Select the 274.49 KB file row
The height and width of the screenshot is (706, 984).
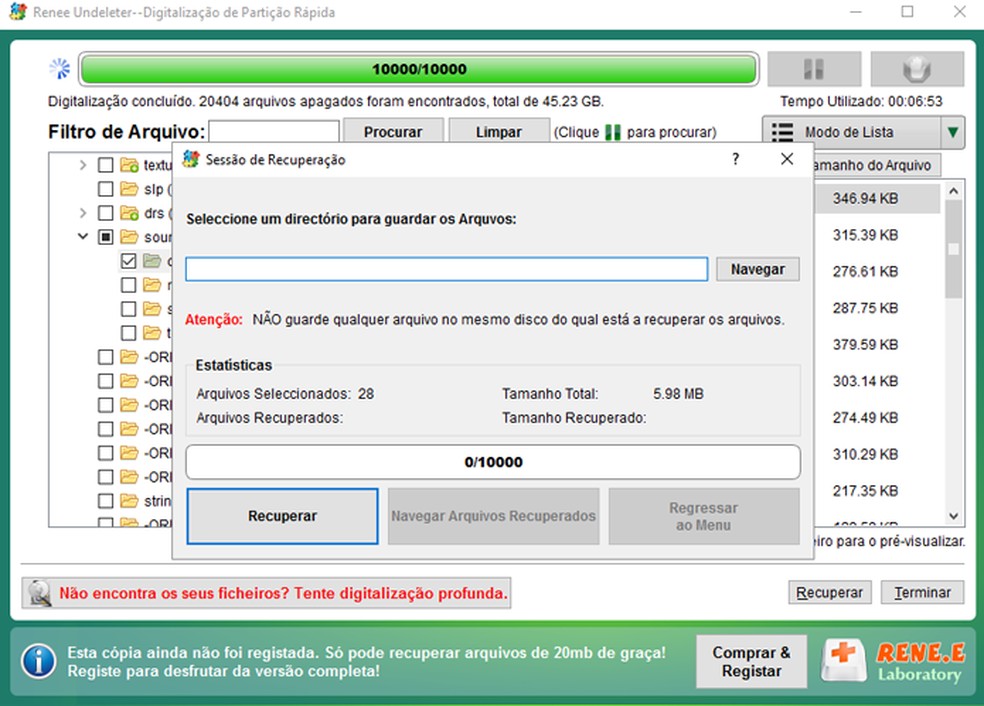(877, 417)
